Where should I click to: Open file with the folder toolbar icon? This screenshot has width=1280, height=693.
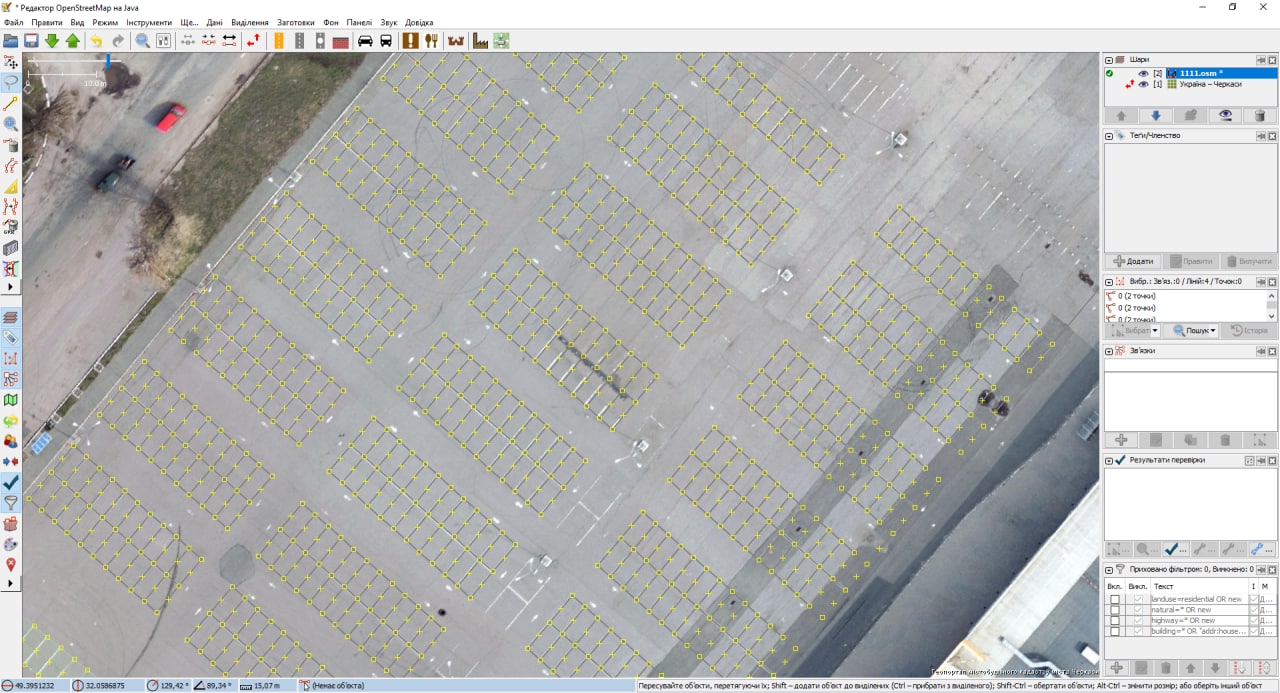click(x=11, y=41)
